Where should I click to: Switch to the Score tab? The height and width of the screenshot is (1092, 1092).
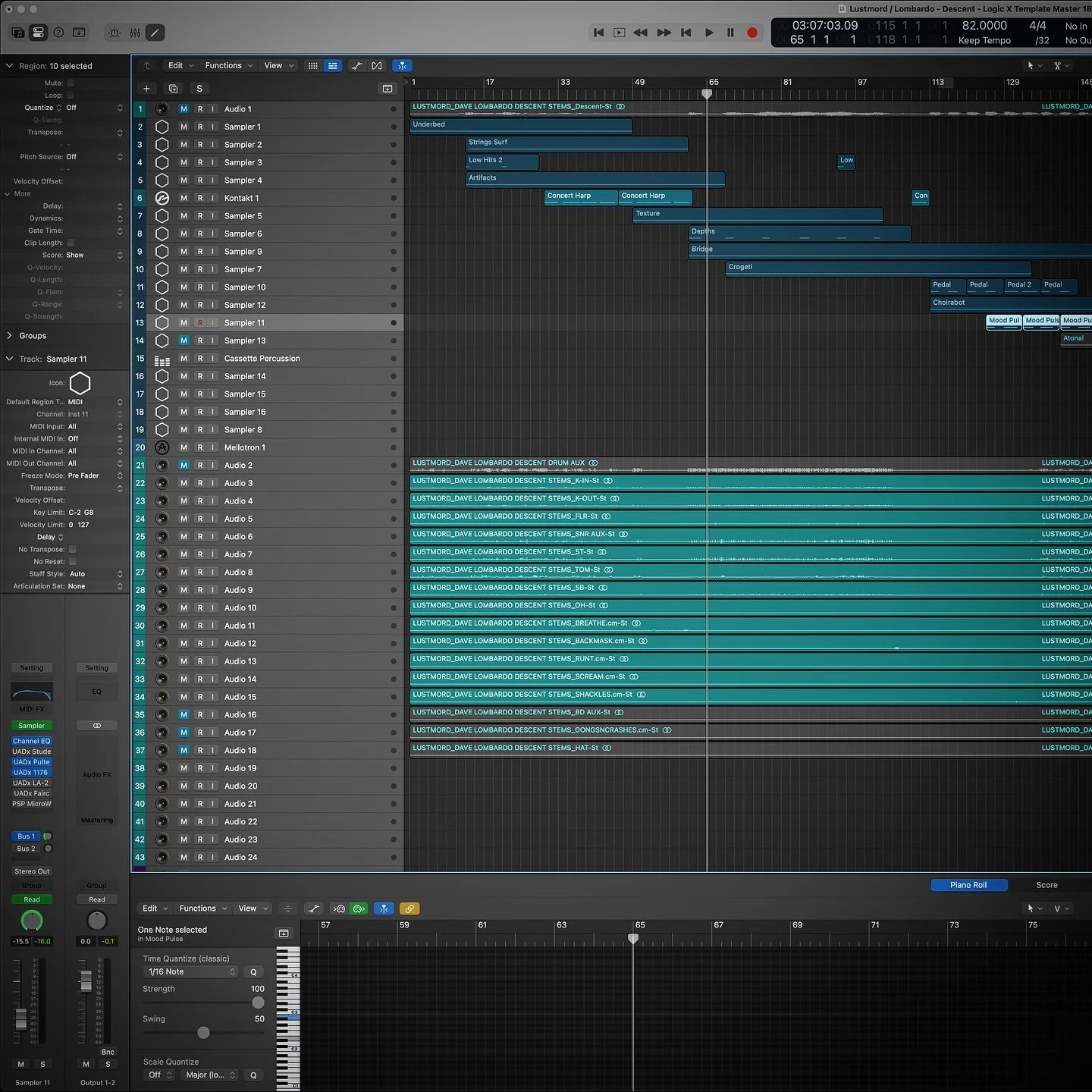tap(1046, 885)
